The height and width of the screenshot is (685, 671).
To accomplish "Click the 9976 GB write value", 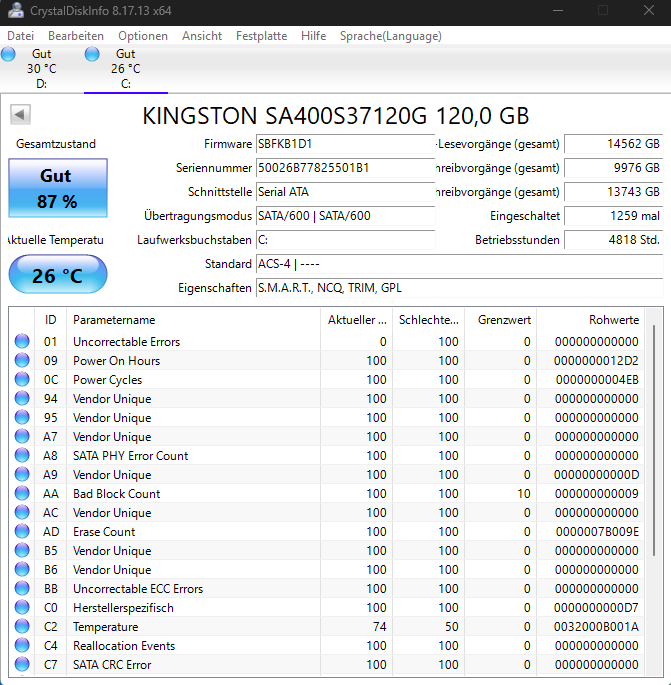I will [x=613, y=168].
